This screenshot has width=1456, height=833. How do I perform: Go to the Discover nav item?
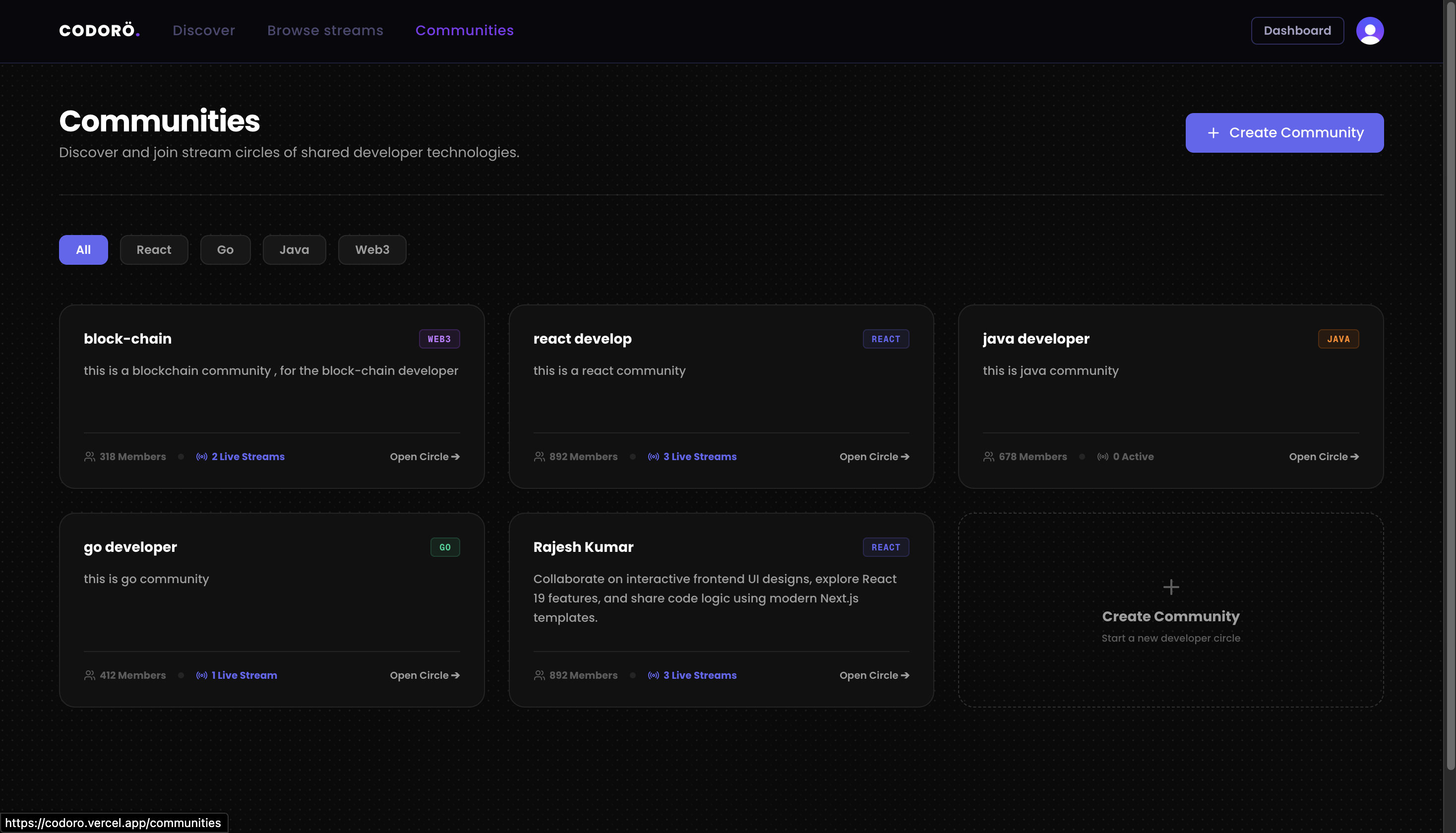tap(204, 30)
